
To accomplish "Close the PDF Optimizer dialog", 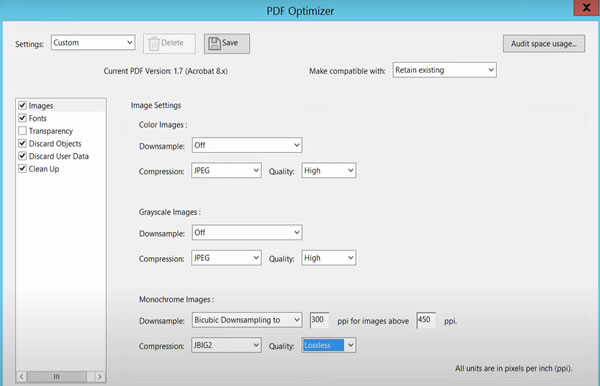I will (586, 8).
